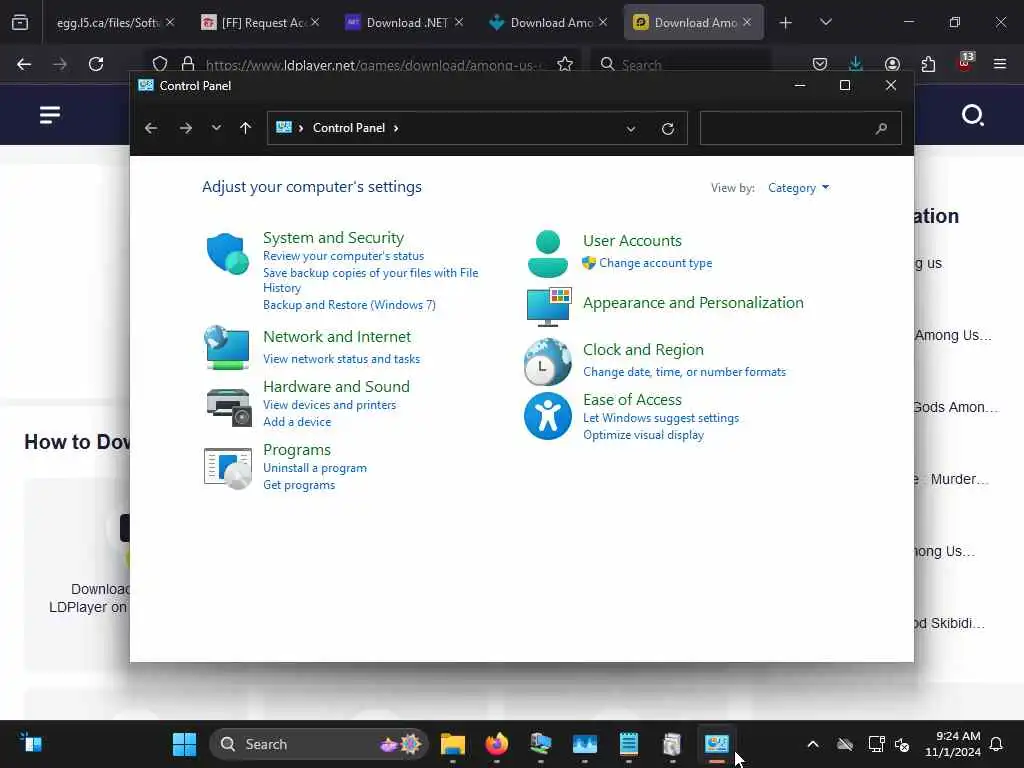1024x768 pixels.
Task: Click the Control Panel search magnifier icon
Action: coord(881,128)
